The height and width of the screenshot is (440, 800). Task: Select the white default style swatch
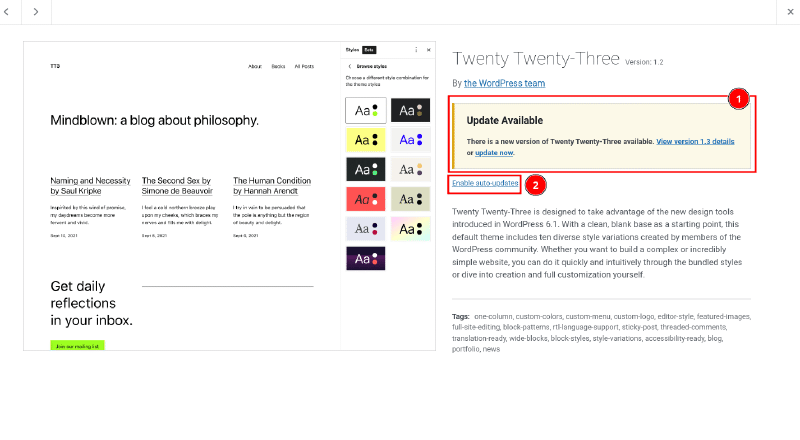tap(363, 110)
